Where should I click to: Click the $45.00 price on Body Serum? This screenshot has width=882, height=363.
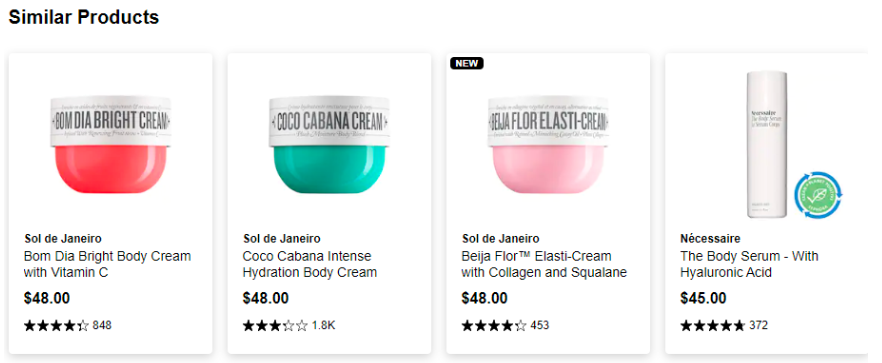click(703, 298)
